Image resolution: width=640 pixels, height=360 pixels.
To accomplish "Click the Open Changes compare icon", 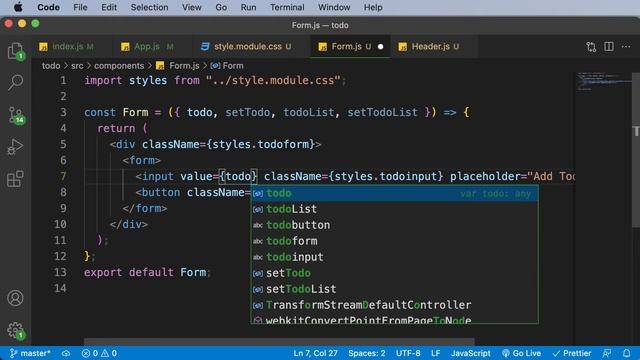I will (x=591, y=47).
